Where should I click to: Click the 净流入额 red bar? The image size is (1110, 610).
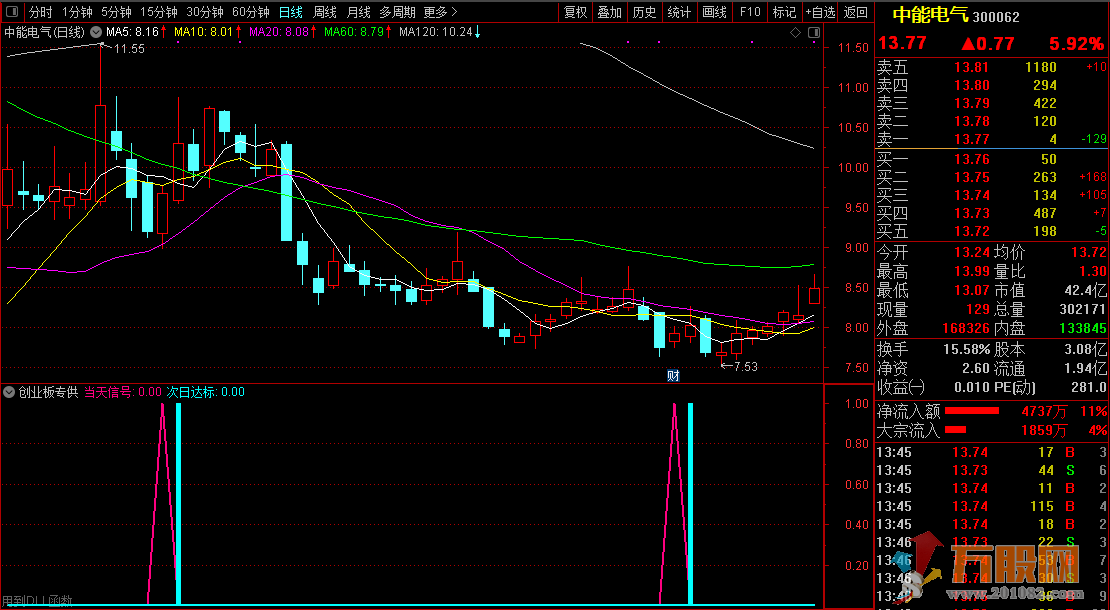[972, 410]
